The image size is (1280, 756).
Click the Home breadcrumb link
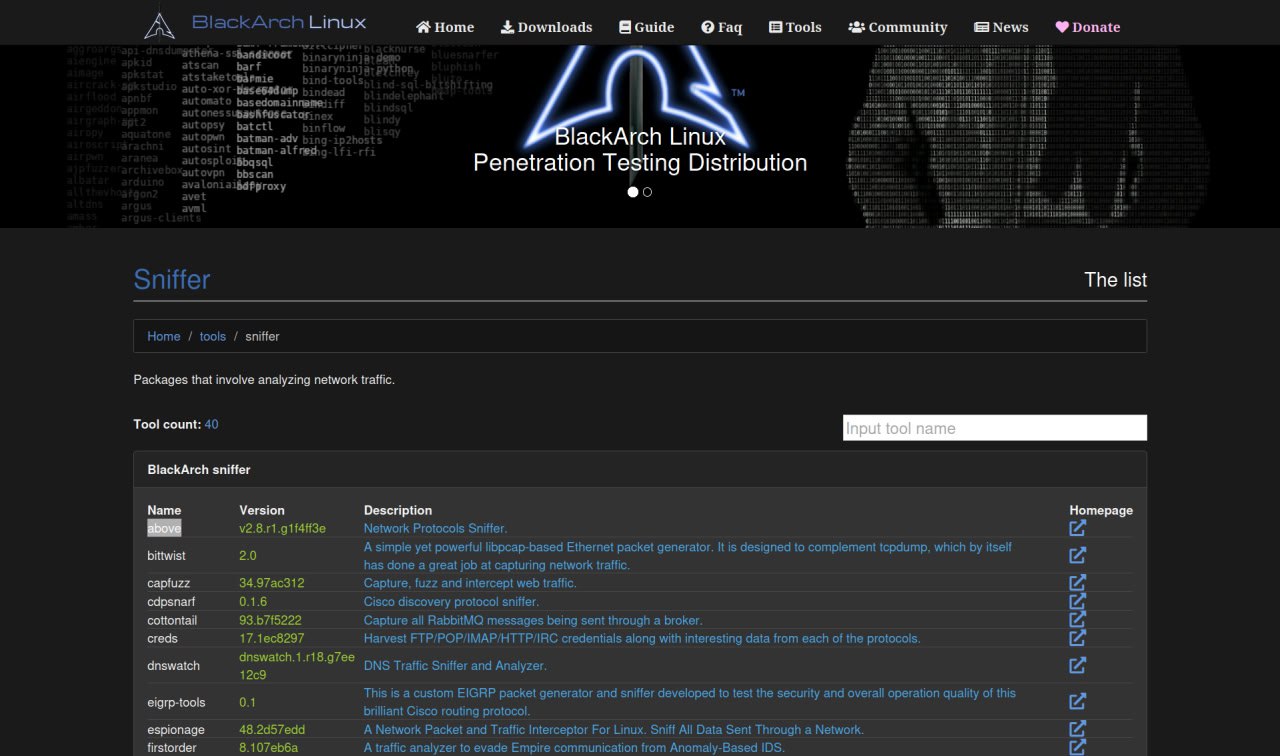pyautogui.click(x=164, y=336)
